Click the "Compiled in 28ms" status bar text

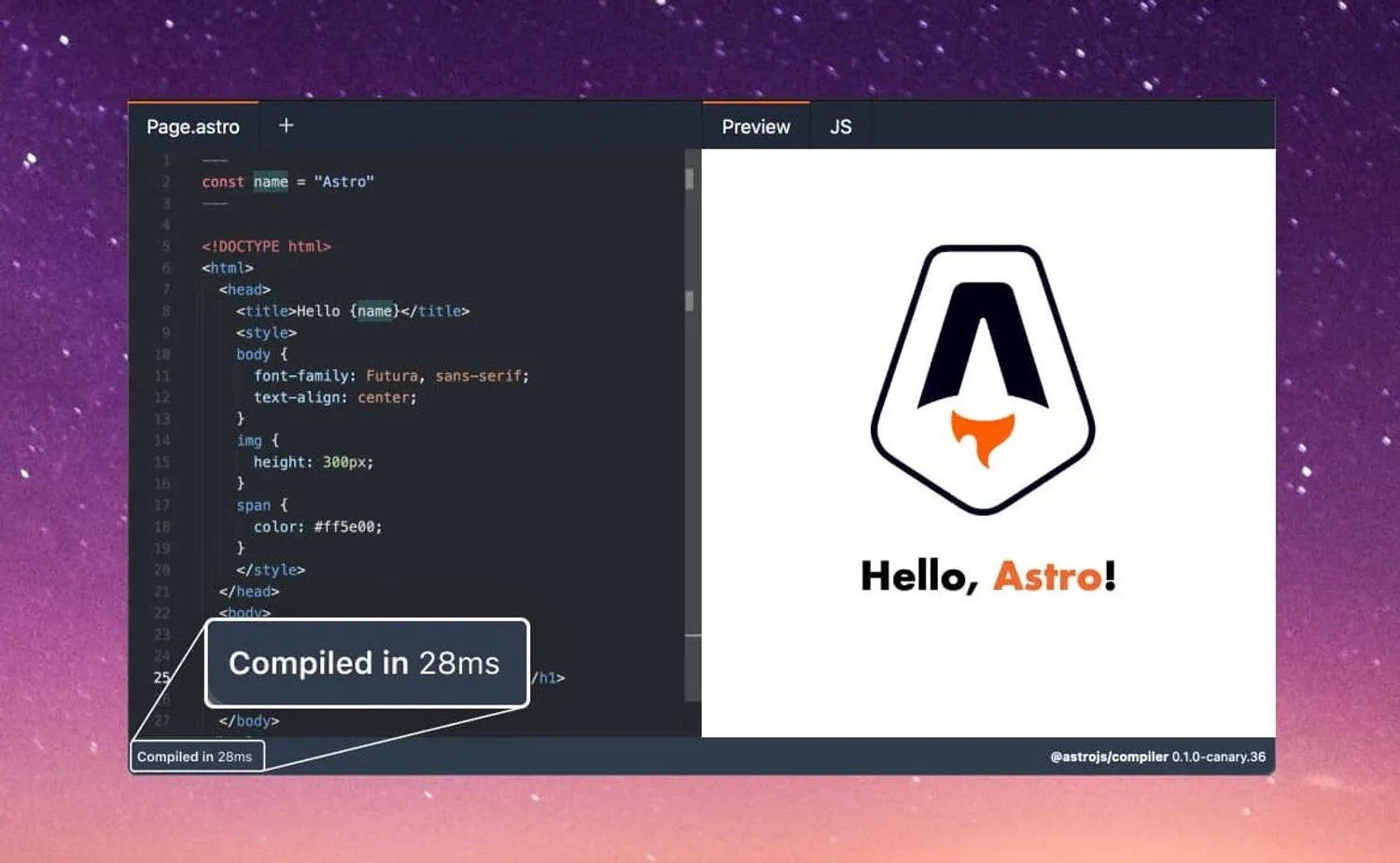pyautogui.click(x=194, y=757)
